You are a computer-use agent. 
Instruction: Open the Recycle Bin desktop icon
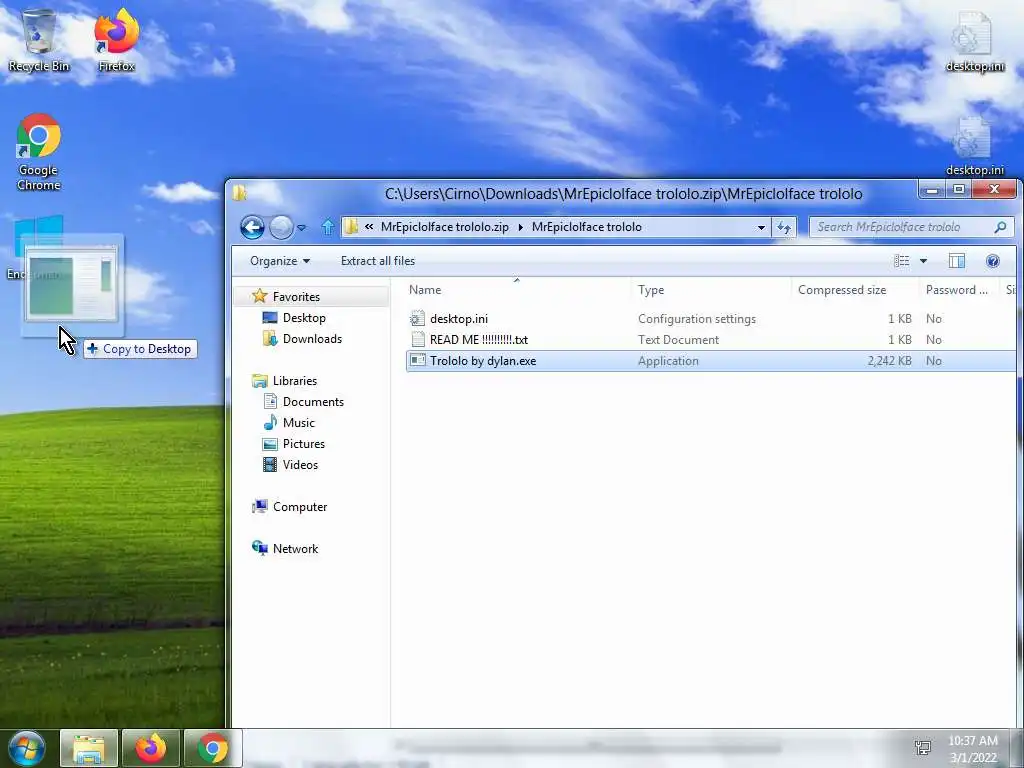click(39, 40)
